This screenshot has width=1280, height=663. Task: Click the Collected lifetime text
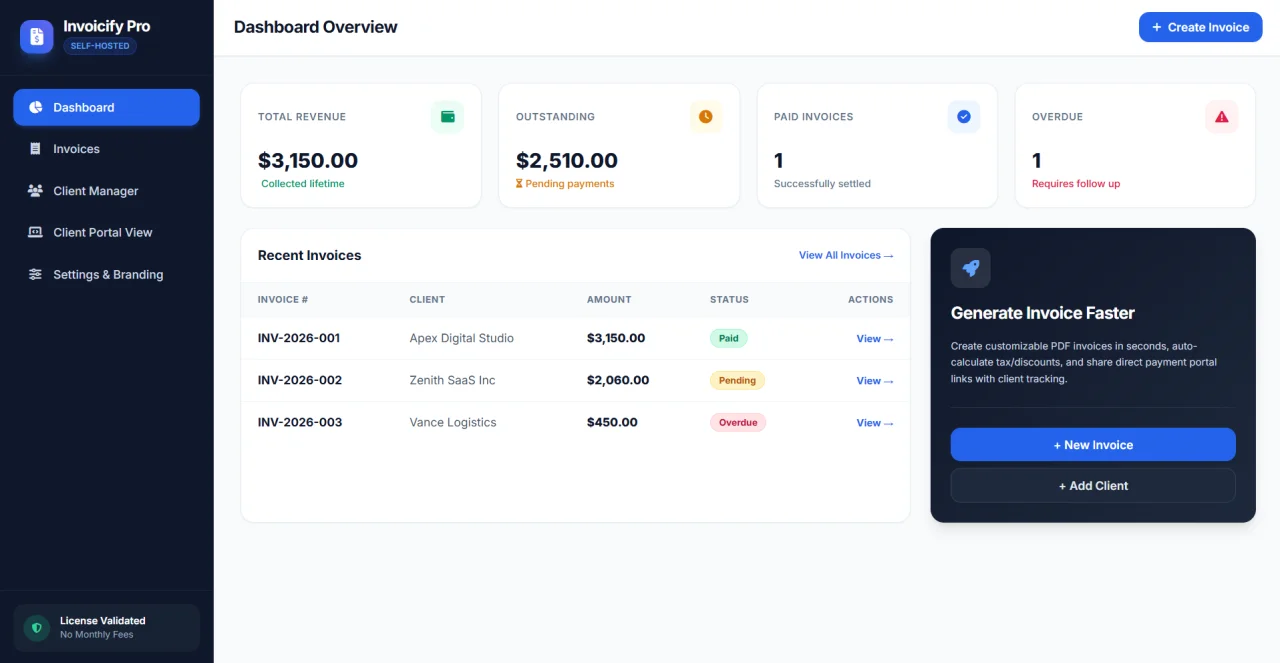303,184
